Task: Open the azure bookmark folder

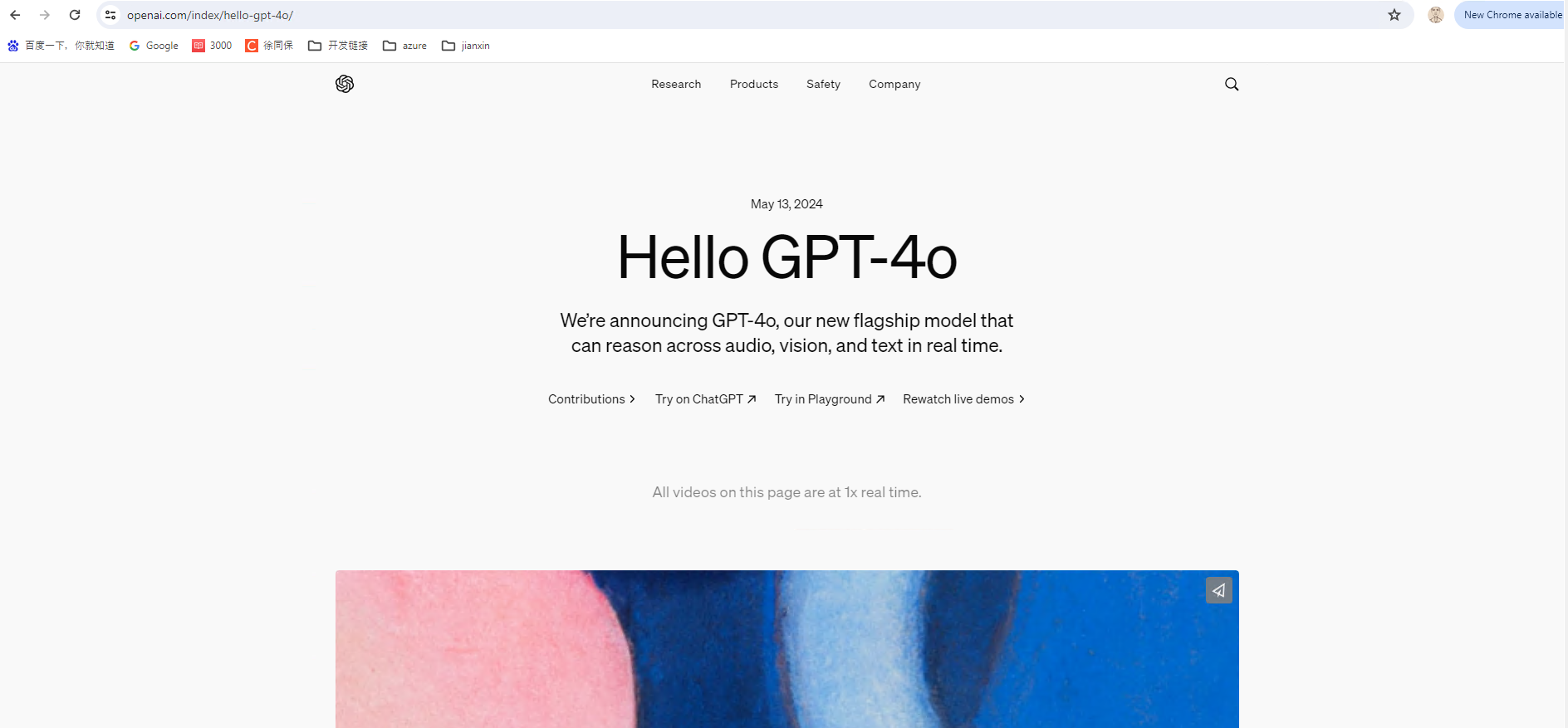Action: [404, 46]
